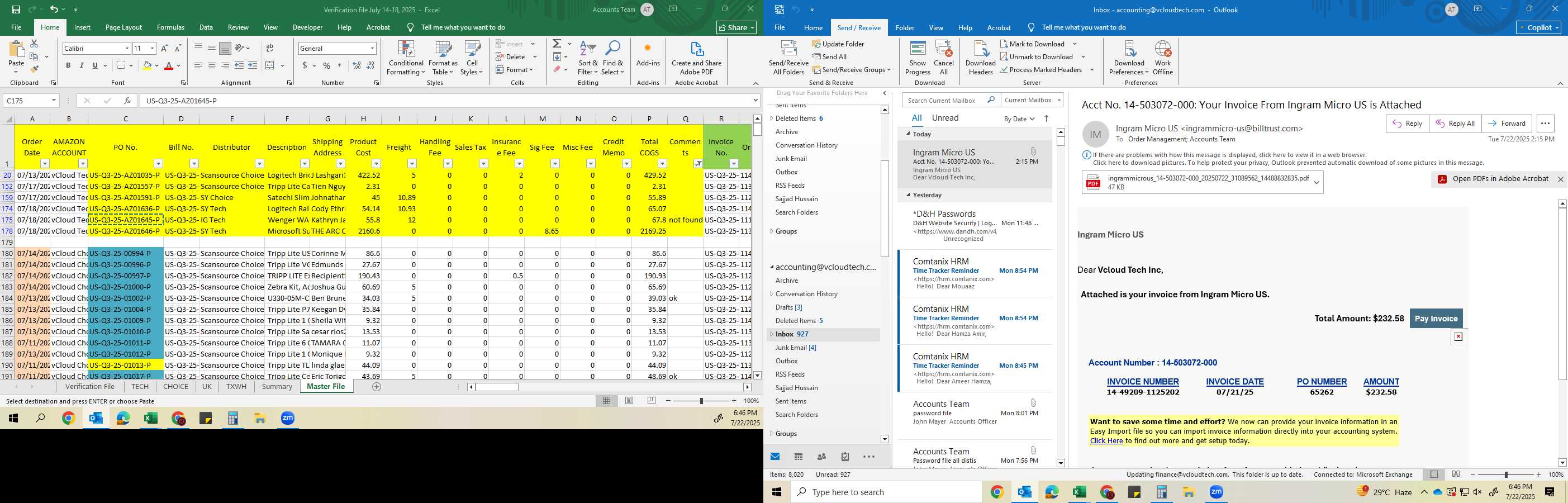1568x503 pixels.
Task: Click AutoSum sigma icon
Action: [557, 44]
